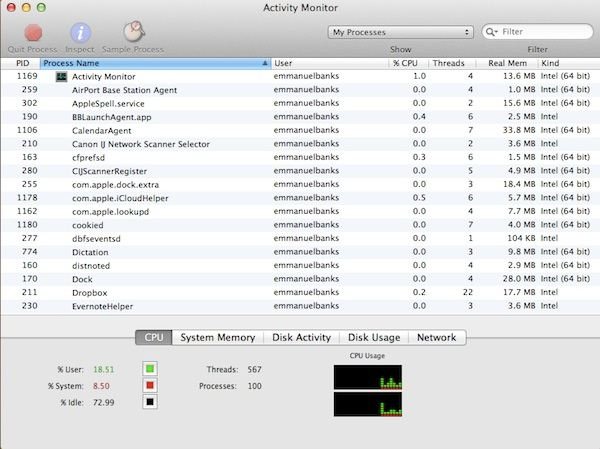Switch to the CPU tab

click(154, 338)
